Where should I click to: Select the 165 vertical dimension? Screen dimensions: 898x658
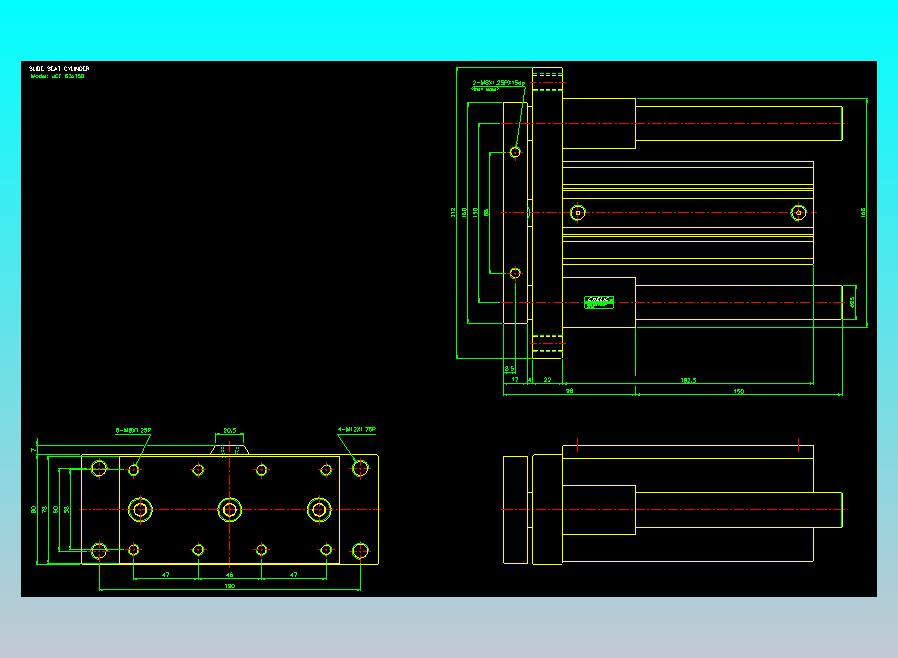click(863, 212)
